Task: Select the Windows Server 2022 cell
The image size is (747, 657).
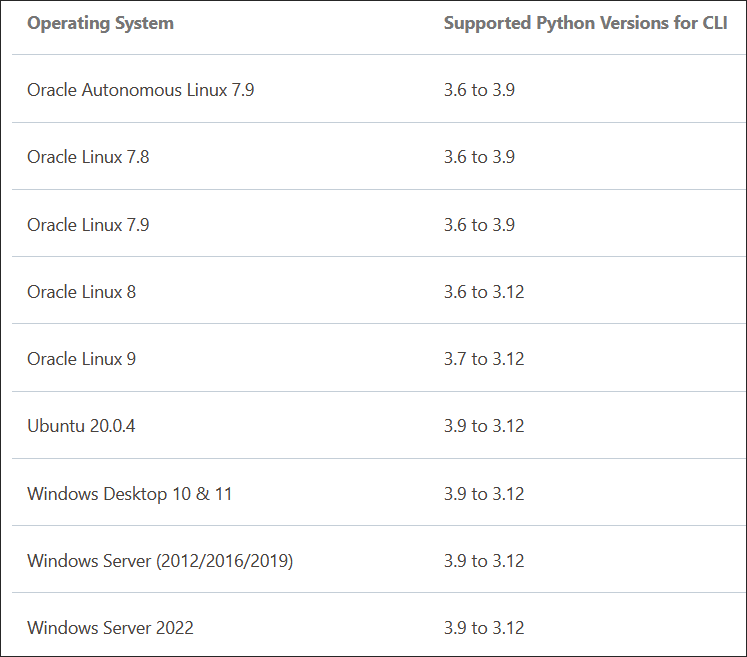Action: click(x=111, y=627)
